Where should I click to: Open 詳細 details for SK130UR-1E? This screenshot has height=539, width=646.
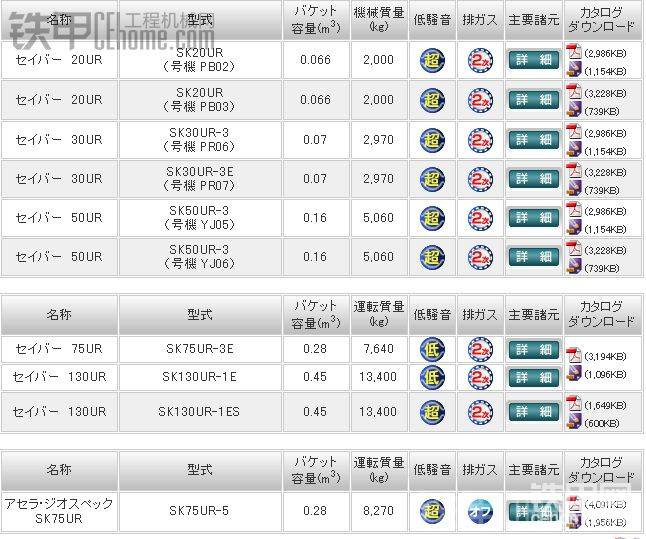click(x=534, y=377)
